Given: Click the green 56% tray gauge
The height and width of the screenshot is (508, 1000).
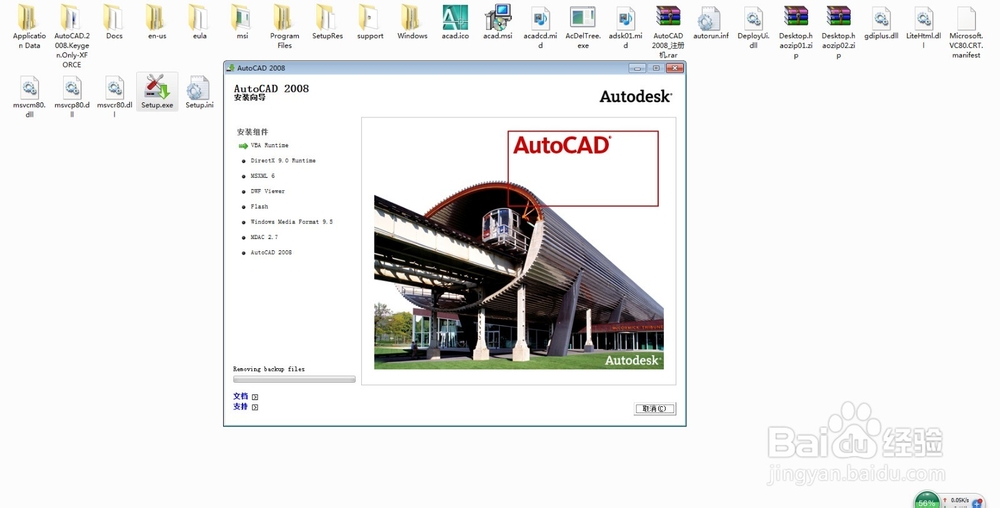Looking at the screenshot, I should tap(927, 500).
